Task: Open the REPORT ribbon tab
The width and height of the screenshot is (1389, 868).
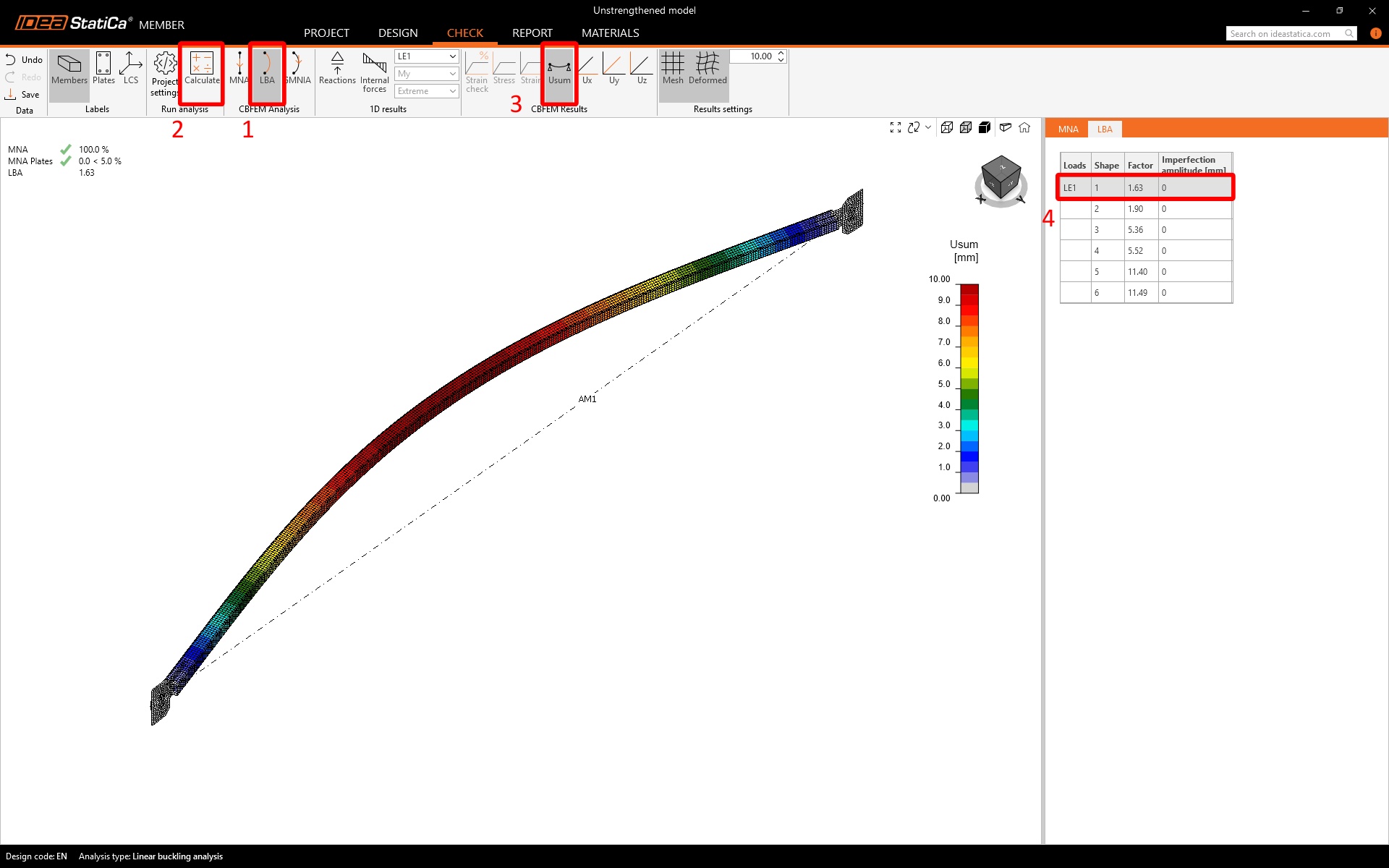Action: (532, 33)
